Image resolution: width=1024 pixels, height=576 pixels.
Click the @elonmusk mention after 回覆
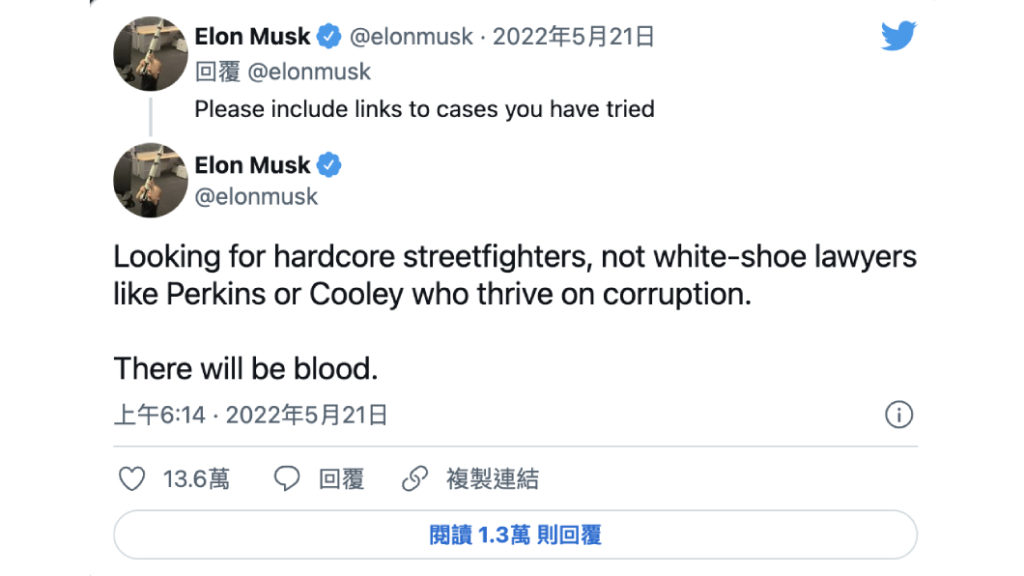[x=309, y=72]
